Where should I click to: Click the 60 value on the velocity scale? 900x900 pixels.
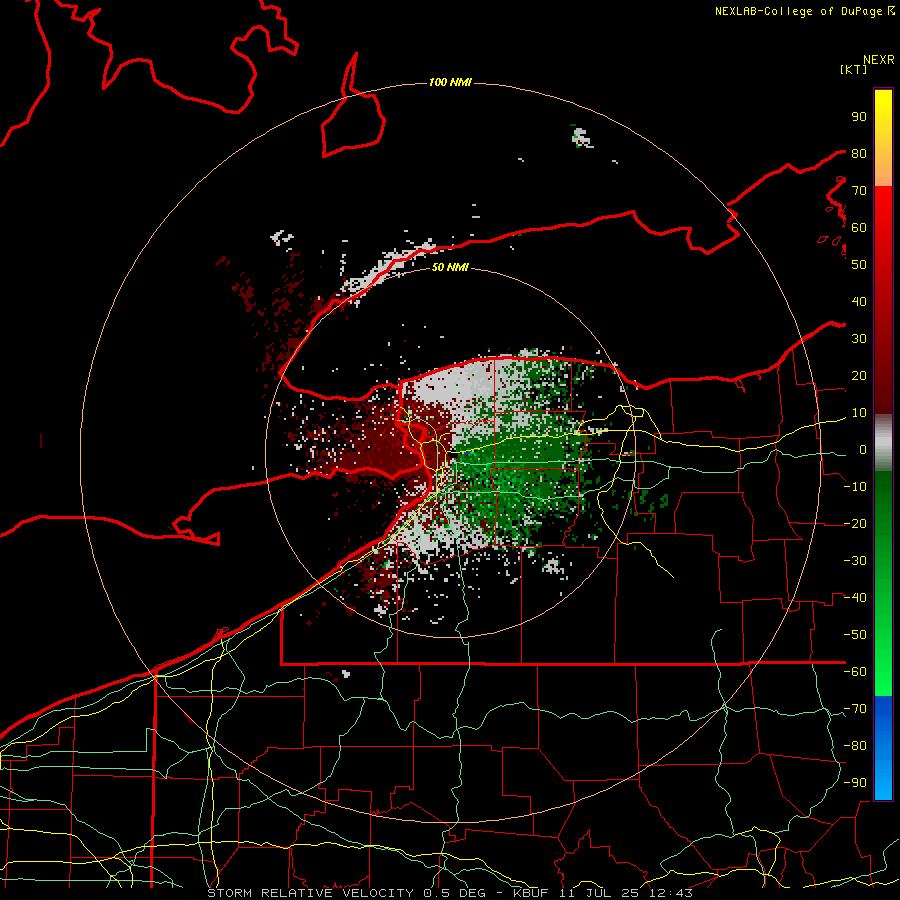pos(859,228)
